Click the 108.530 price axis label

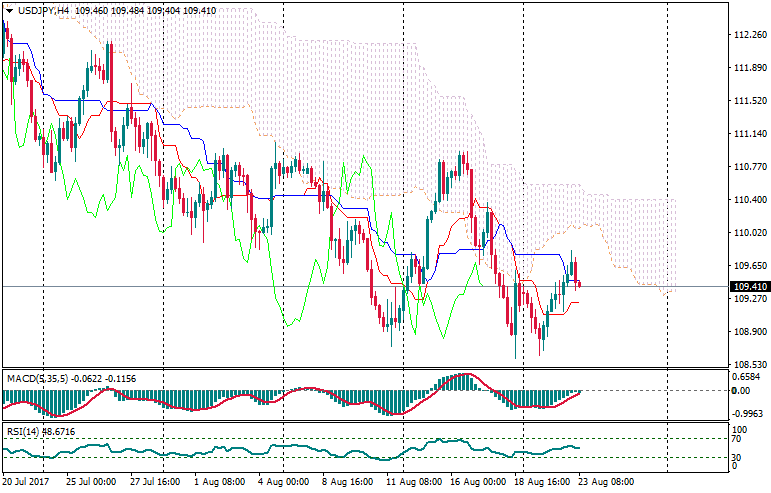coord(750,365)
